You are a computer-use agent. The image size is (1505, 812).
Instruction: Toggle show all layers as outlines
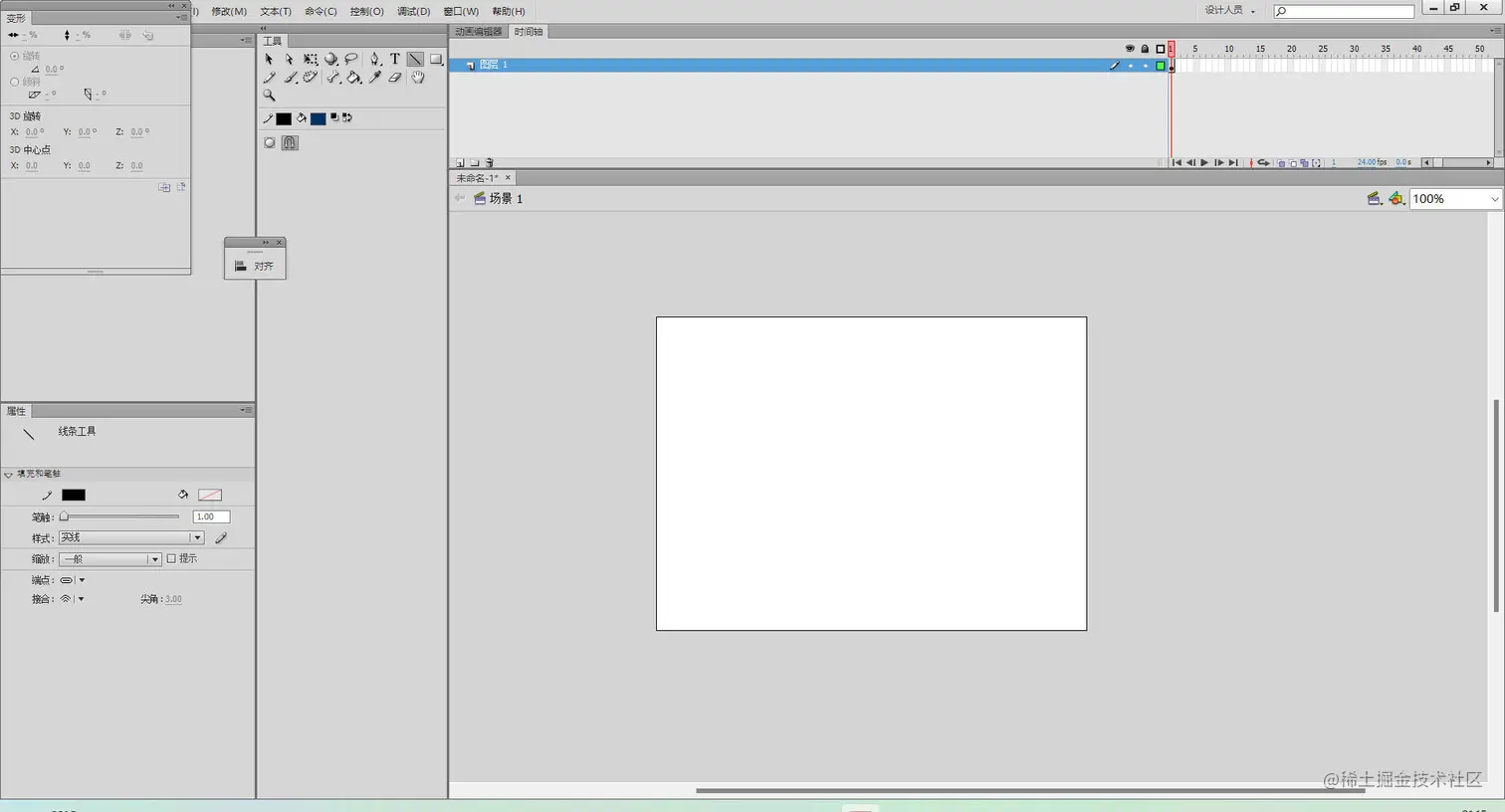(x=1160, y=48)
